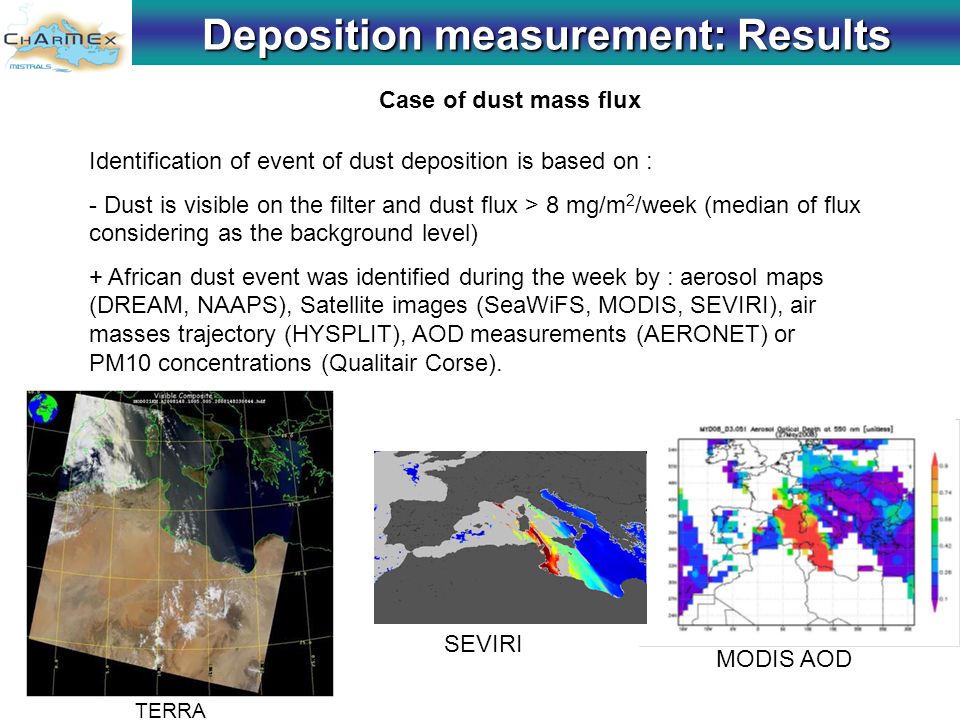Click the 'Visible Composite' header in TERRA image
Image resolution: width=960 pixels, height=720 pixels.
tap(182, 396)
